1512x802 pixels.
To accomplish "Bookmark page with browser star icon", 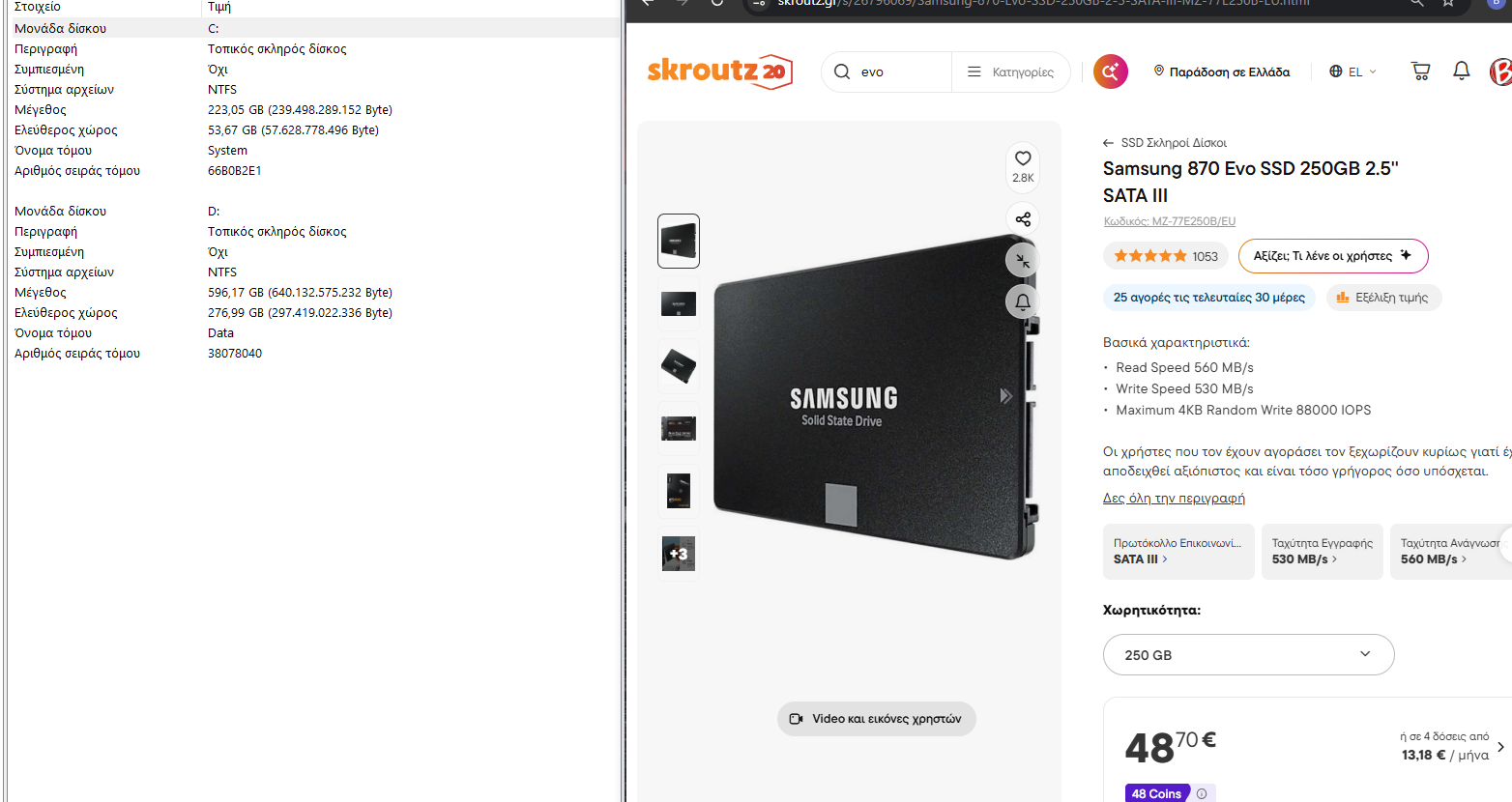I will (x=1448, y=3).
